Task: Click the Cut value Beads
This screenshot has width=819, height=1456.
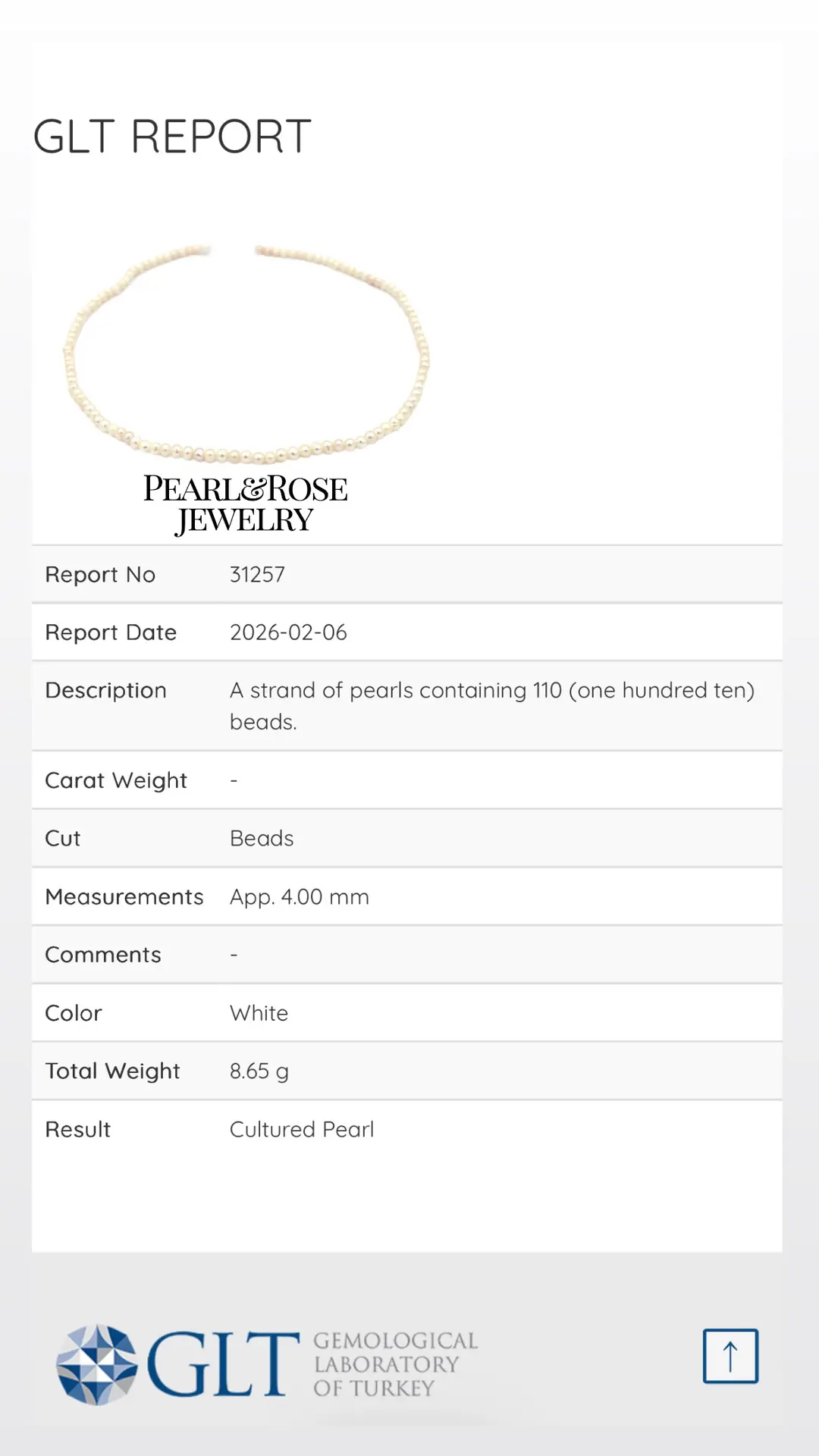Action: click(262, 839)
